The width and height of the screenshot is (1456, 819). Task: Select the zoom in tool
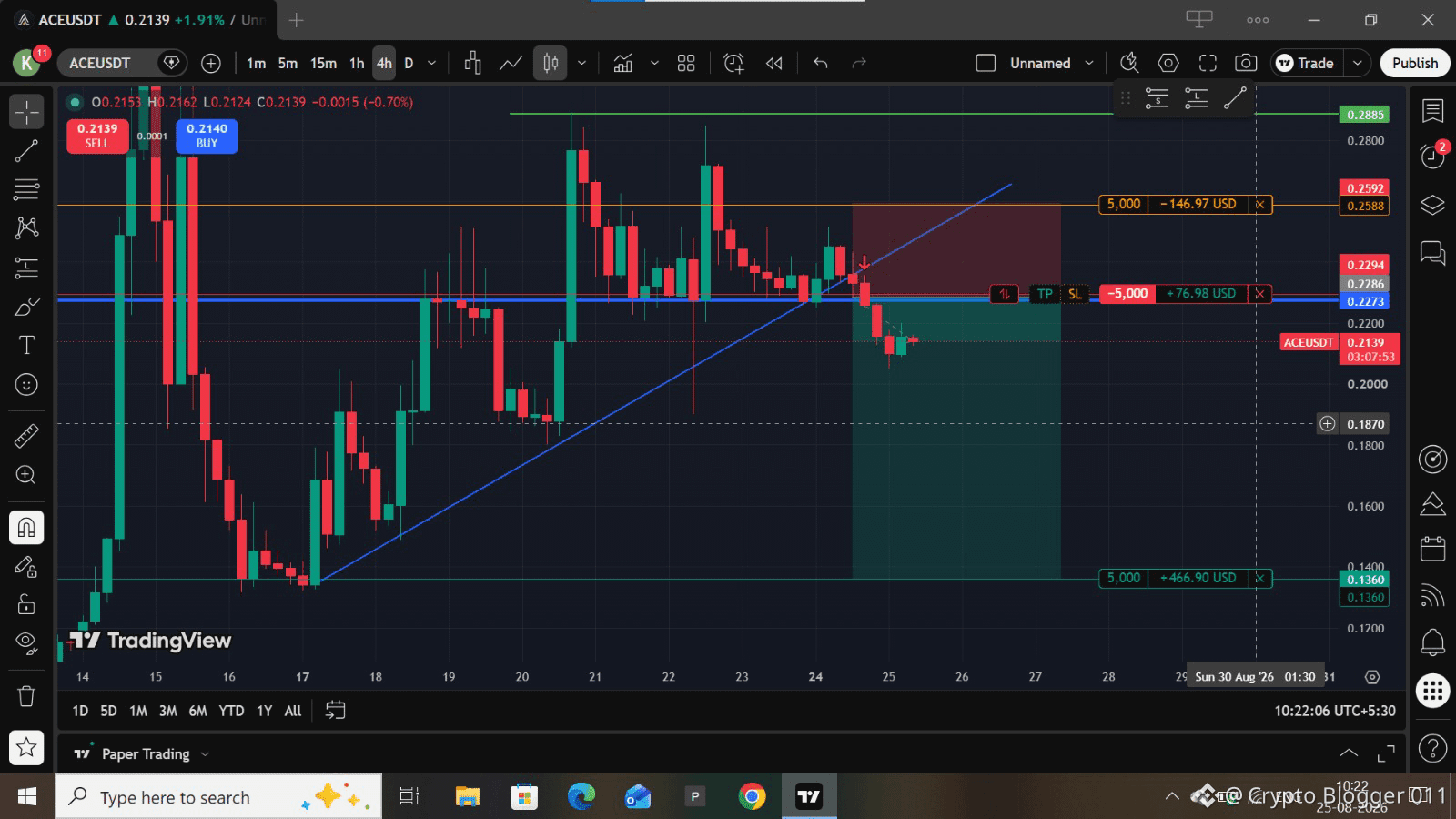tap(26, 475)
